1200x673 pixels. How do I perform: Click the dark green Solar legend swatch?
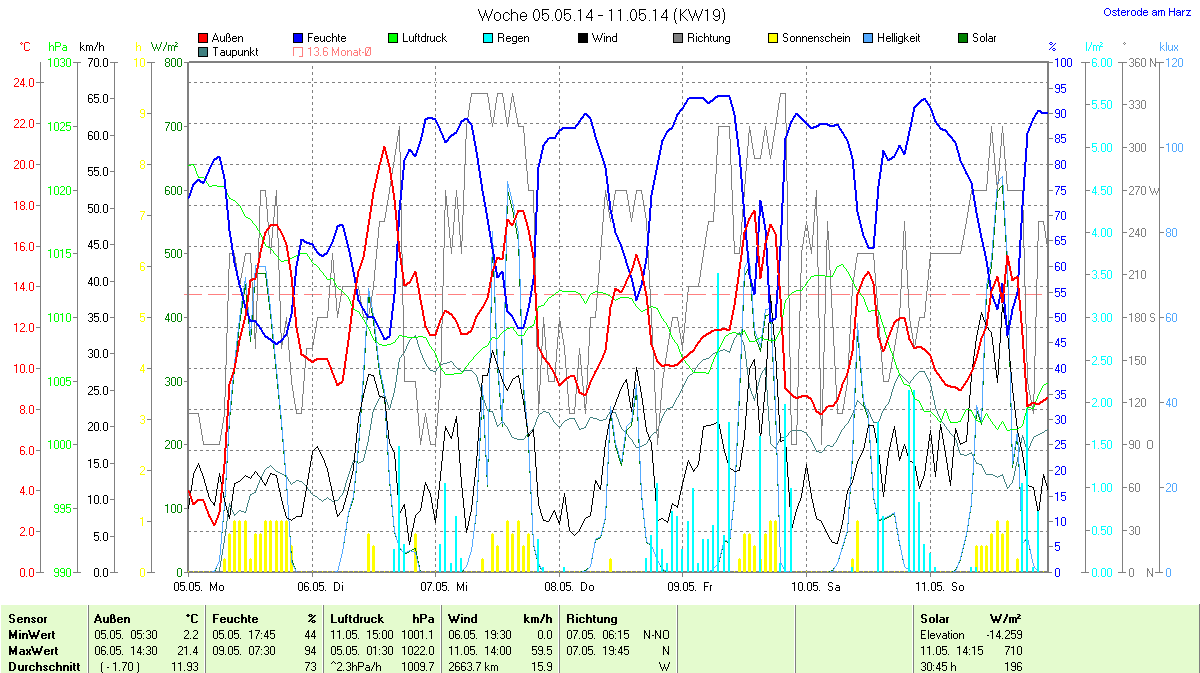(x=963, y=39)
